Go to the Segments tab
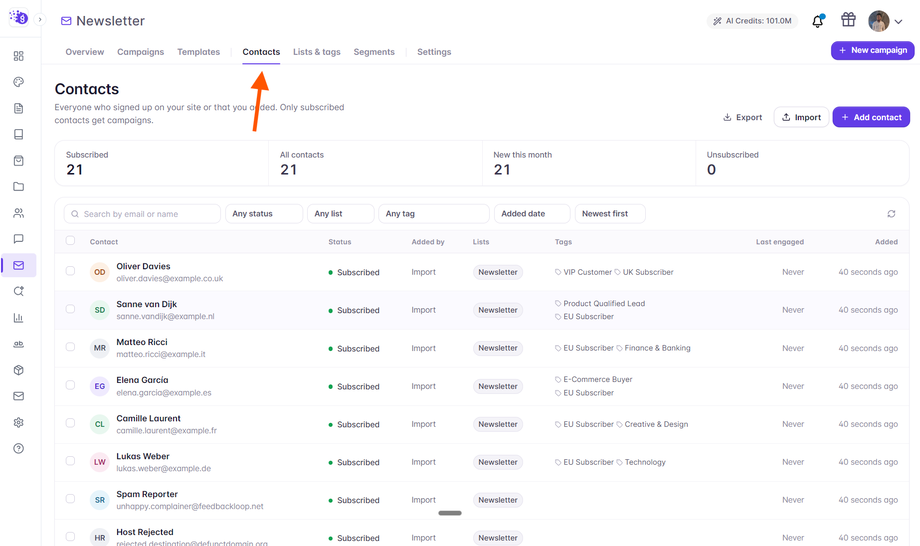Viewport: 920px width, 546px height. click(x=374, y=52)
